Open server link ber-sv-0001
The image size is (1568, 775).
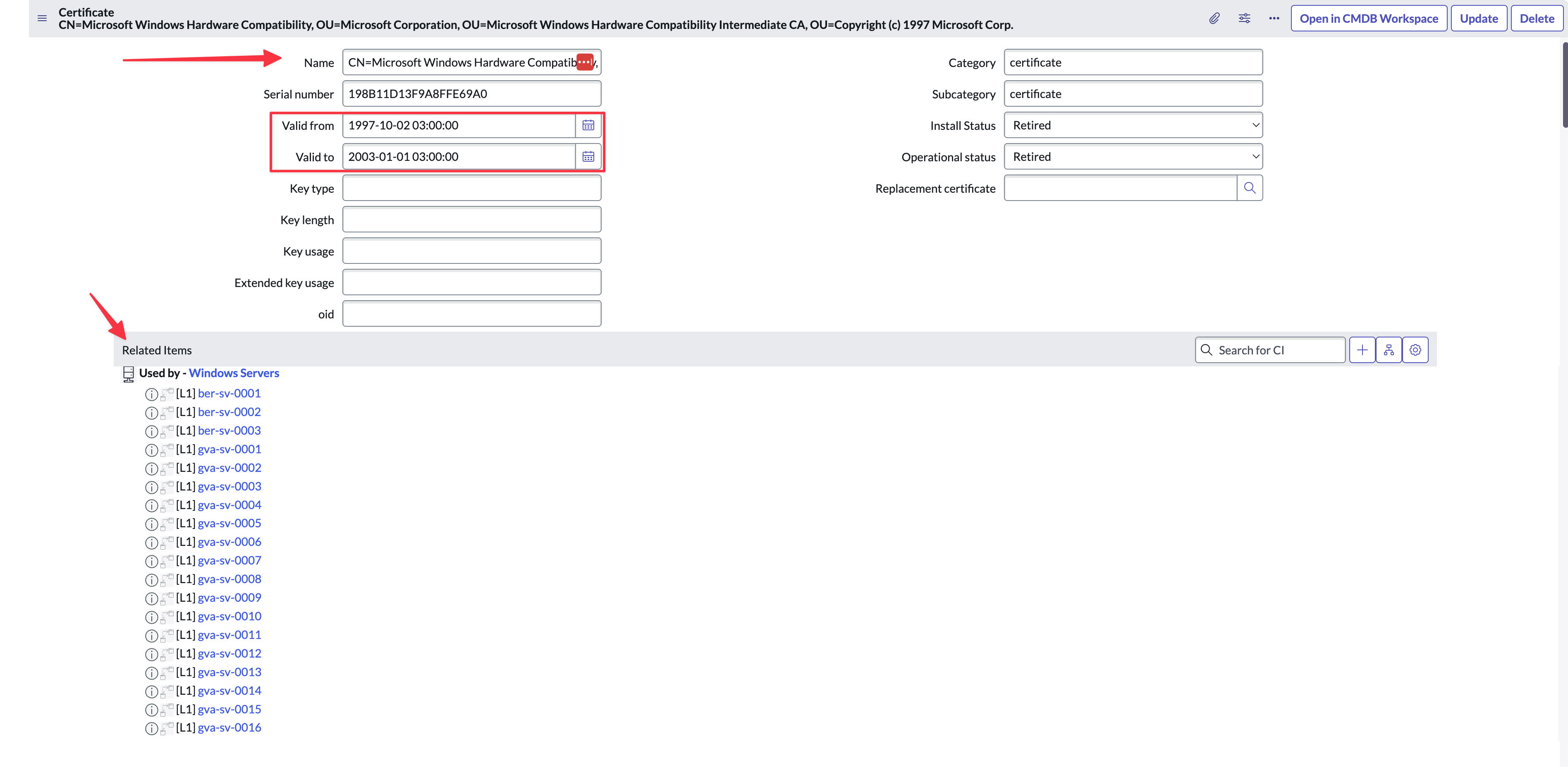coord(229,393)
